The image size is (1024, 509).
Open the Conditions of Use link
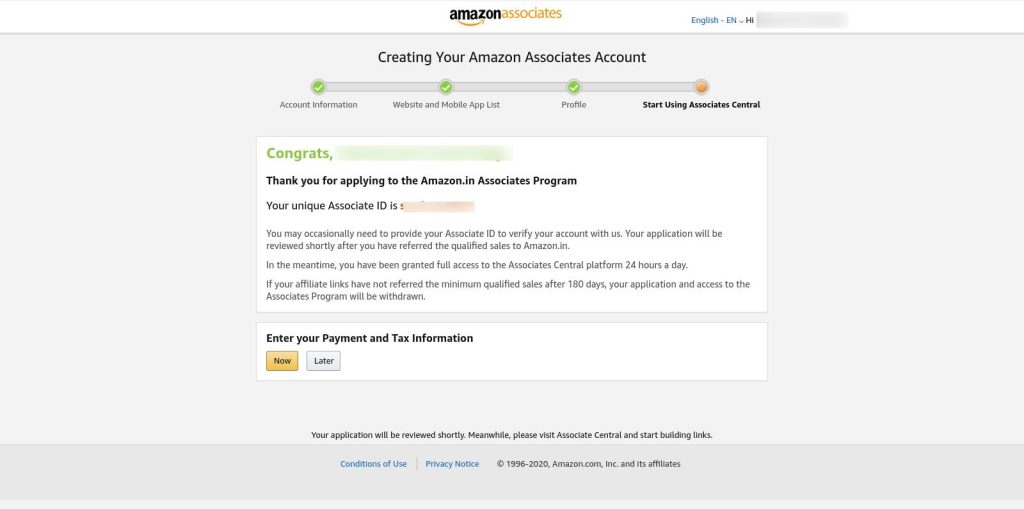[x=374, y=464]
